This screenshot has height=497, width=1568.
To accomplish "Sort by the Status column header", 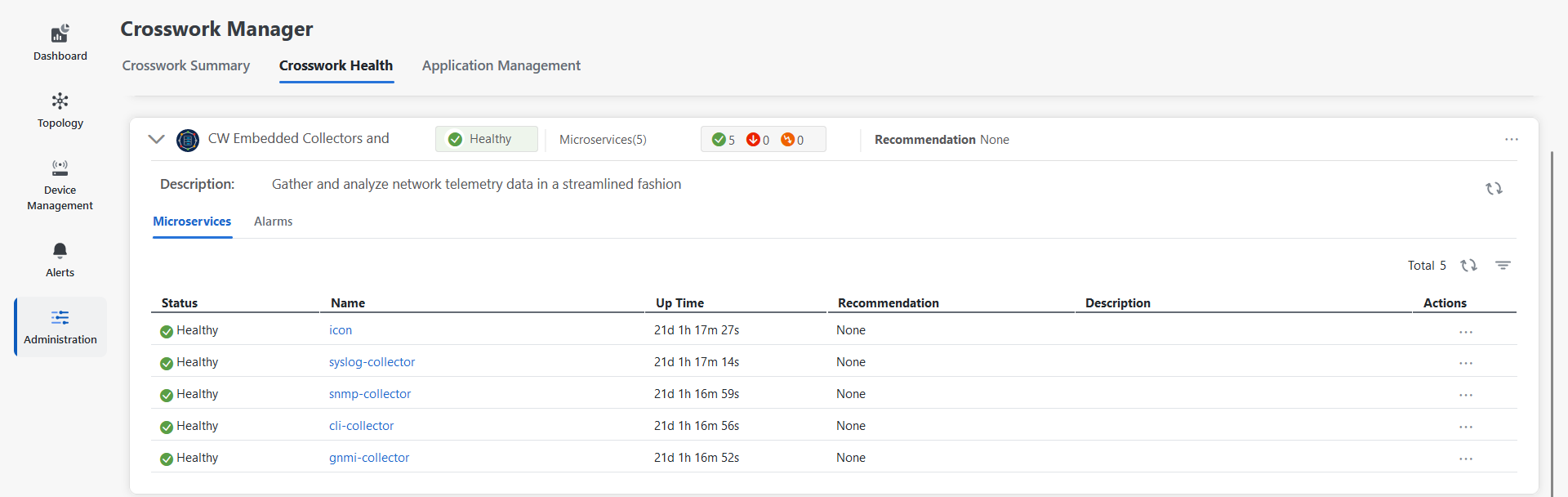I will (x=180, y=303).
